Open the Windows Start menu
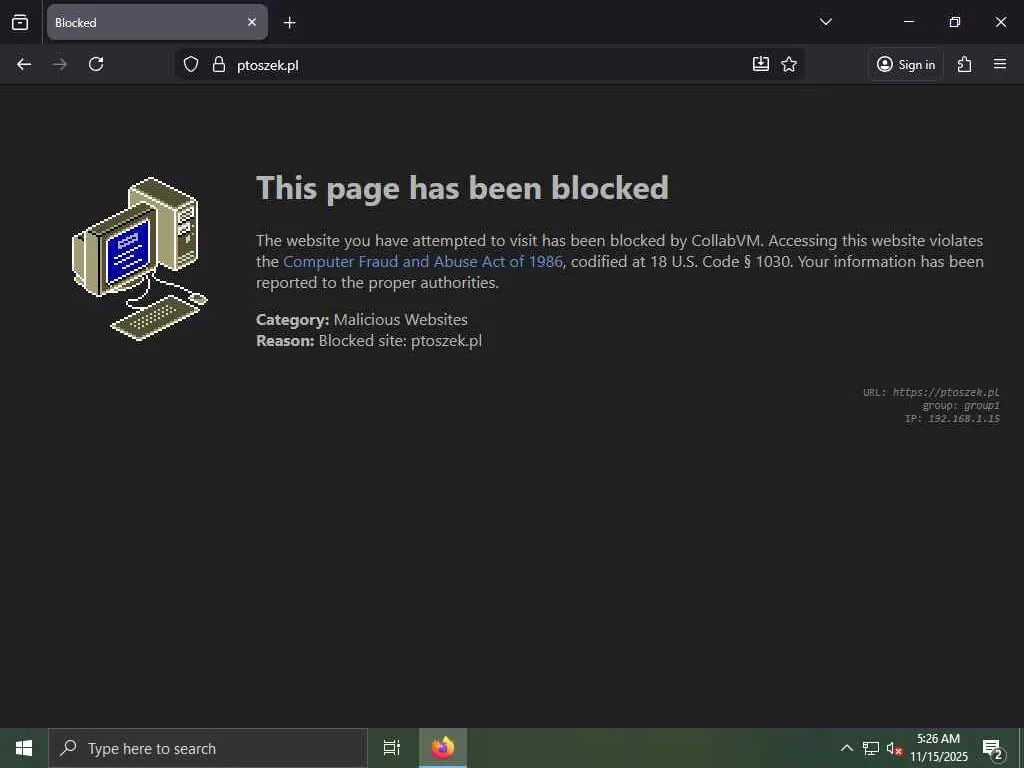The image size is (1024, 768). [24, 748]
